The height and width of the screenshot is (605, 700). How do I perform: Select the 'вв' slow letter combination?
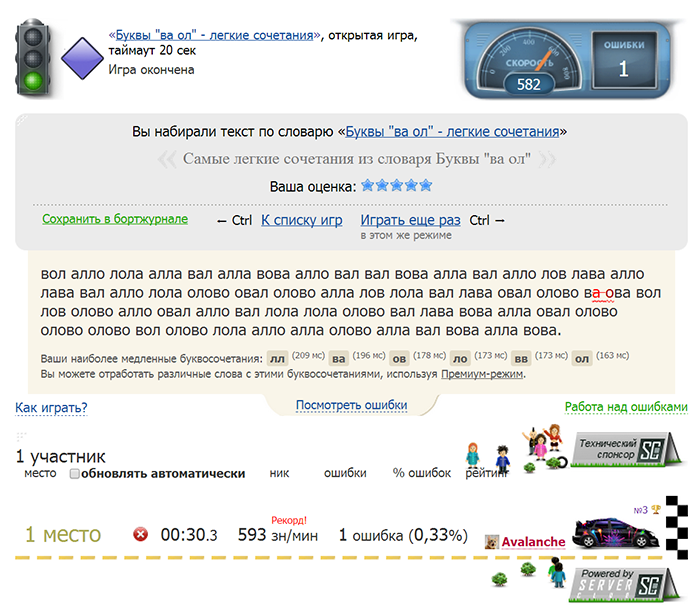click(x=521, y=359)
